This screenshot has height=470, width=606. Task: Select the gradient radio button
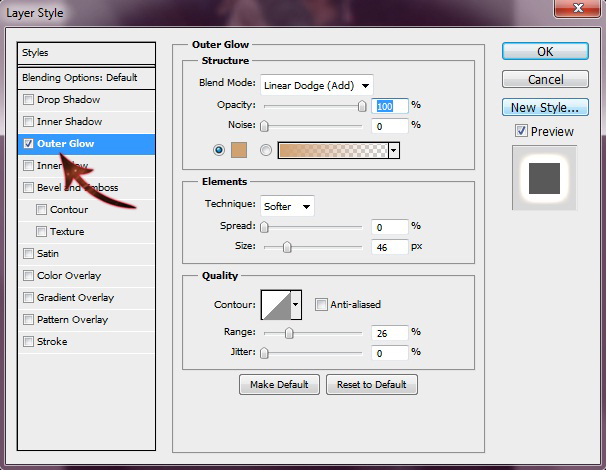(x=266, y=150)
